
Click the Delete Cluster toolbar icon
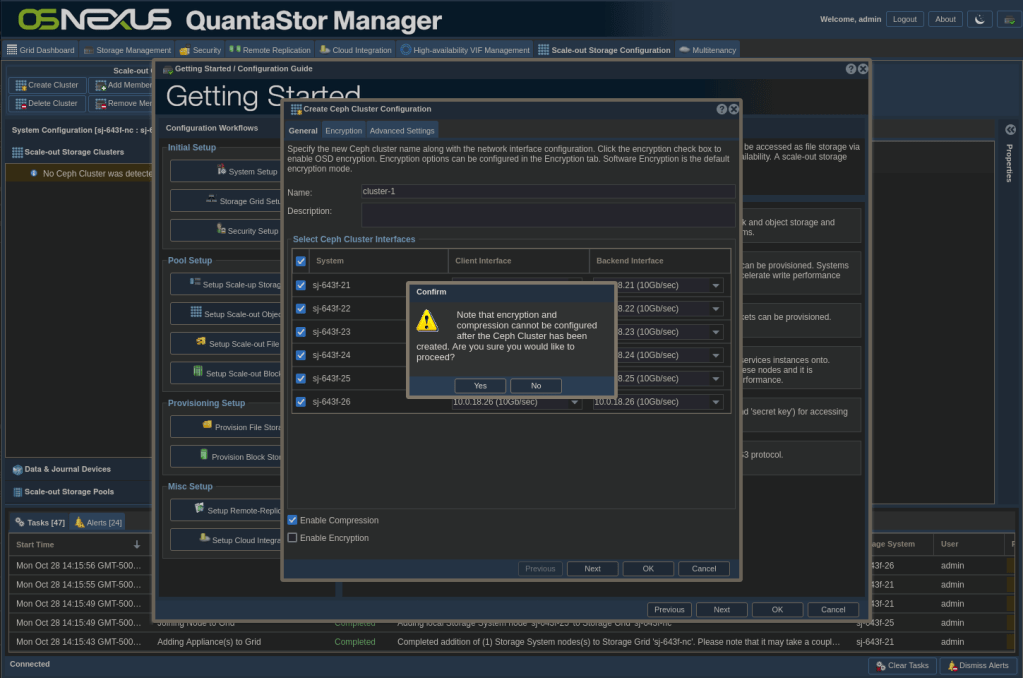pyautogui.click(x=19, y=103)
